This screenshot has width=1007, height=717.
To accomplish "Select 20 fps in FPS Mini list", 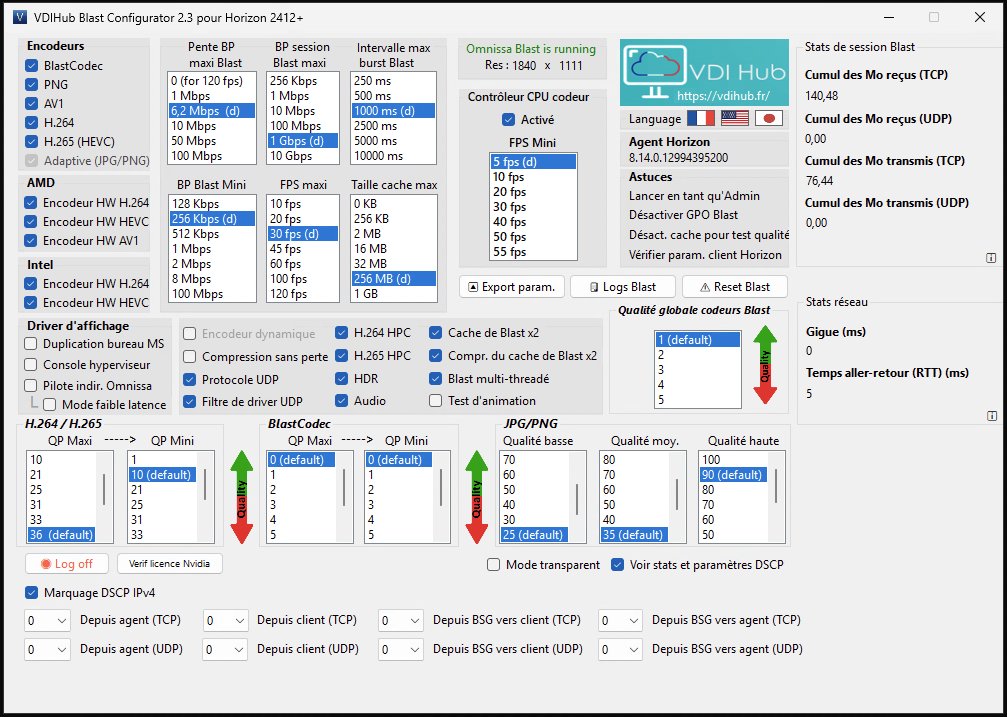I will click(x=533, y=192).
